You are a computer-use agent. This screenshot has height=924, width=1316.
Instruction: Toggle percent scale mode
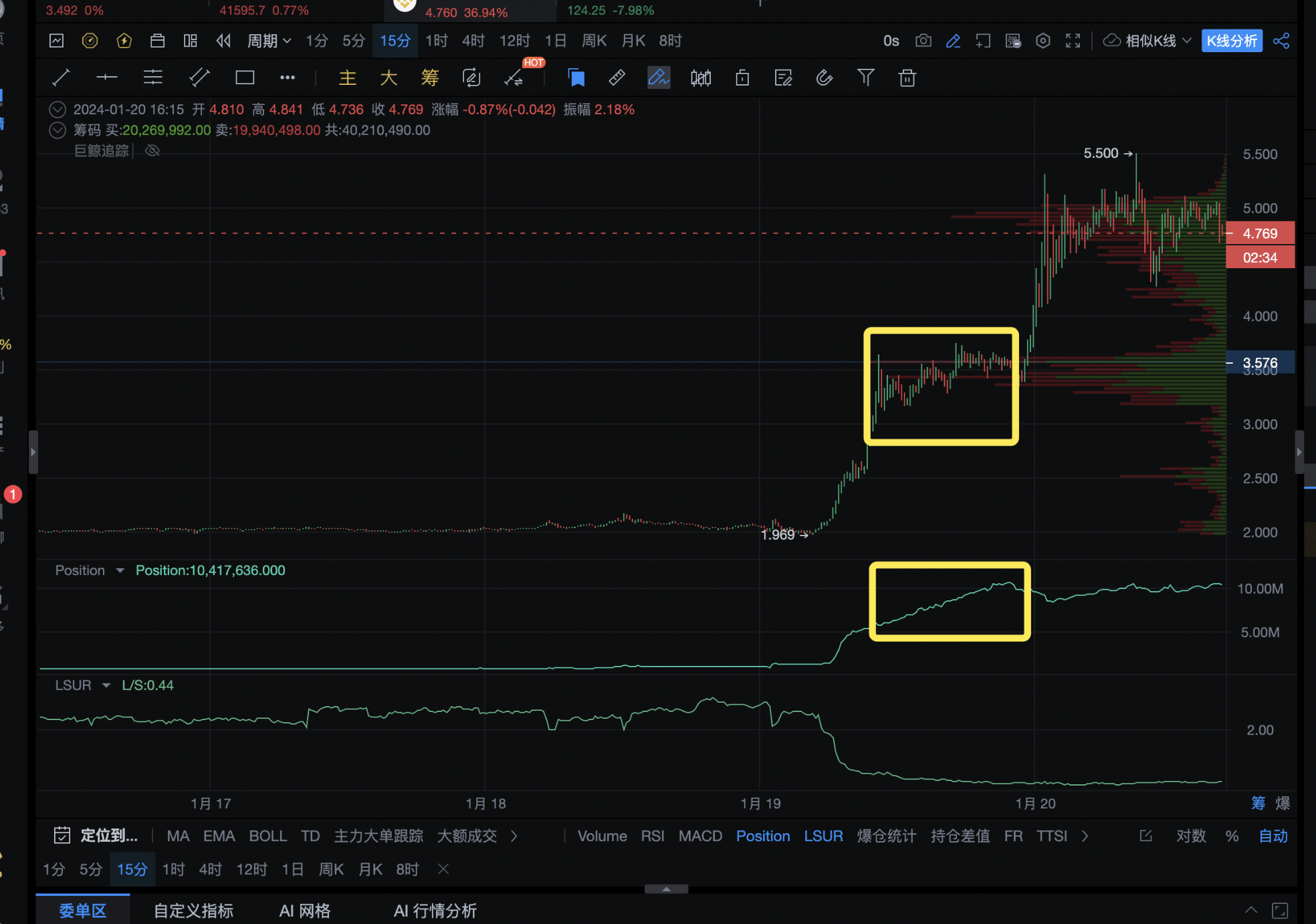[1232, 836]
